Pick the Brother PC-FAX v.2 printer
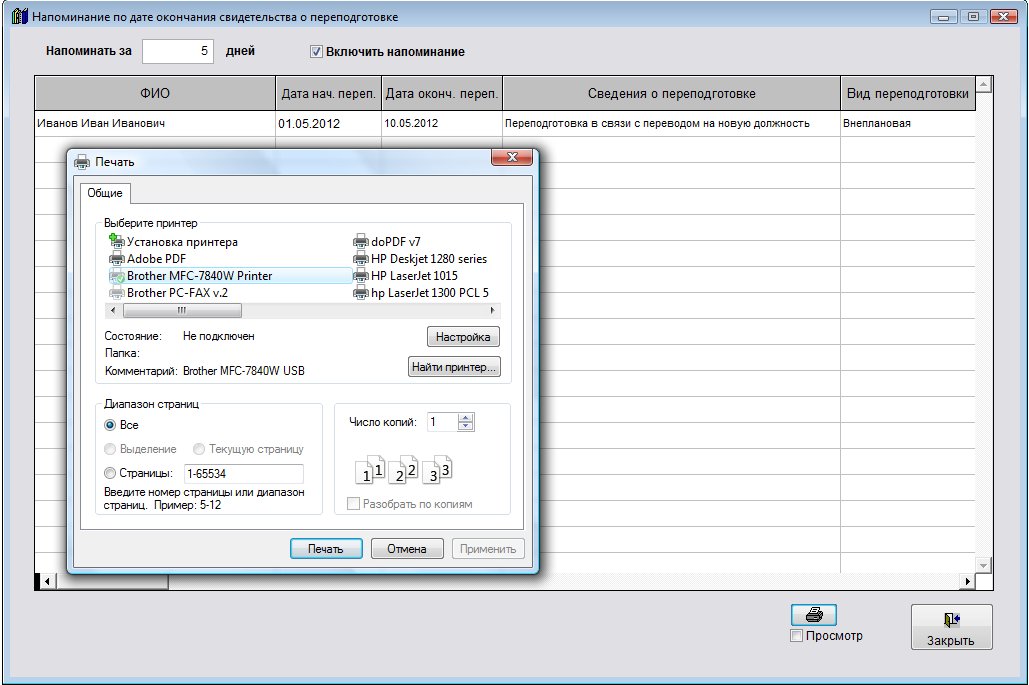This screenshot has width=1029, height=685. (169, 293)
